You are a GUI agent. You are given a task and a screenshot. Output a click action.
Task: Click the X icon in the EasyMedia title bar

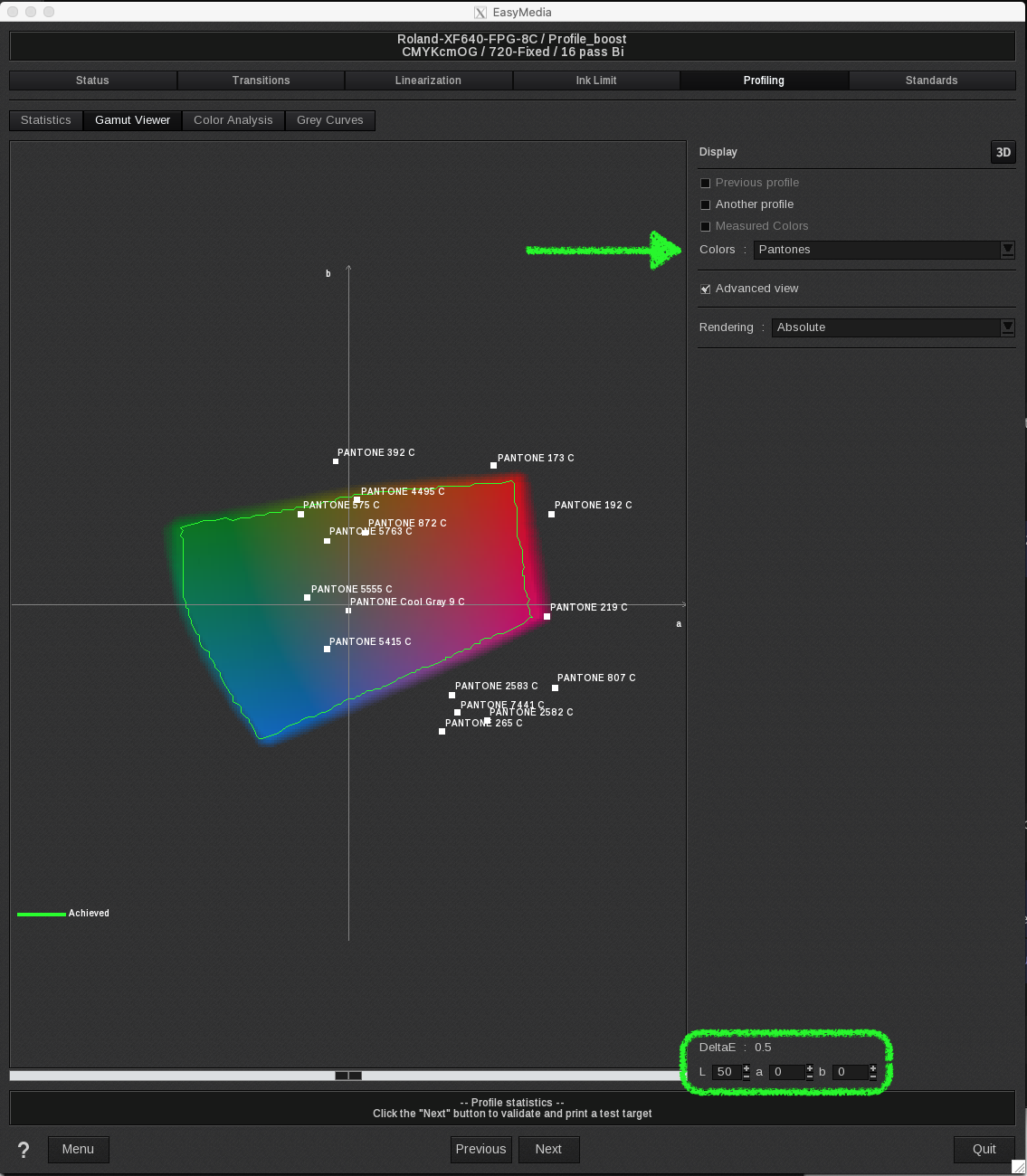[x=480, y=12]
